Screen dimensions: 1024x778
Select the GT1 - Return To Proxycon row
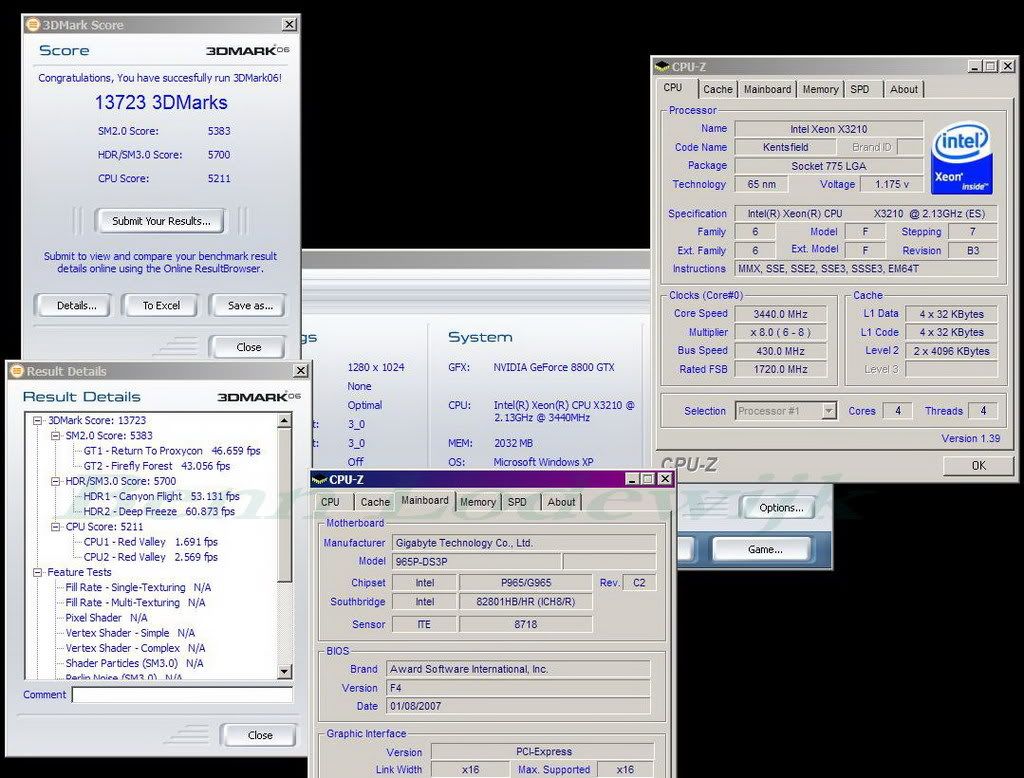(172, 451)
